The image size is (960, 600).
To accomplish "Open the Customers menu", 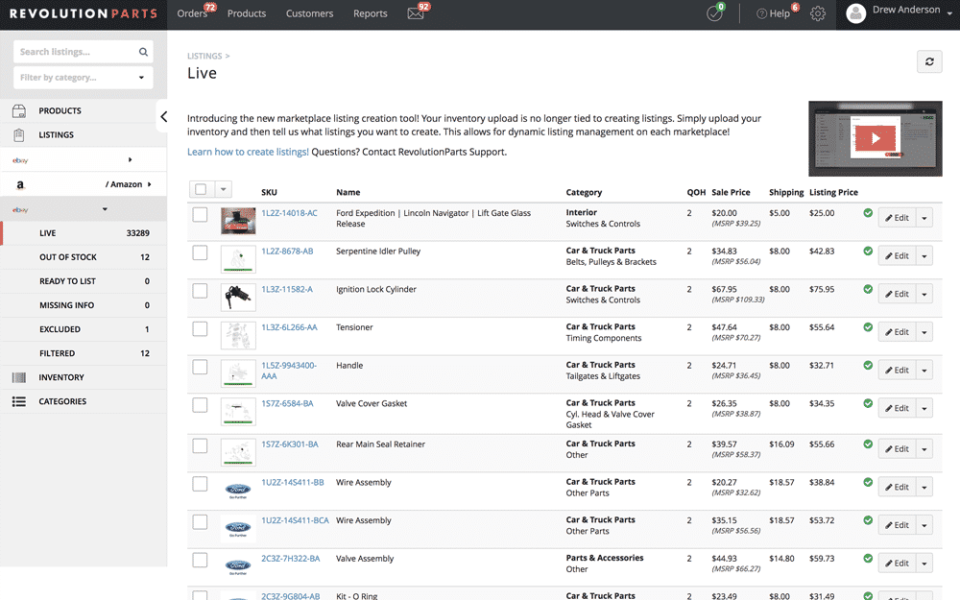I will (x=309, y=14).
